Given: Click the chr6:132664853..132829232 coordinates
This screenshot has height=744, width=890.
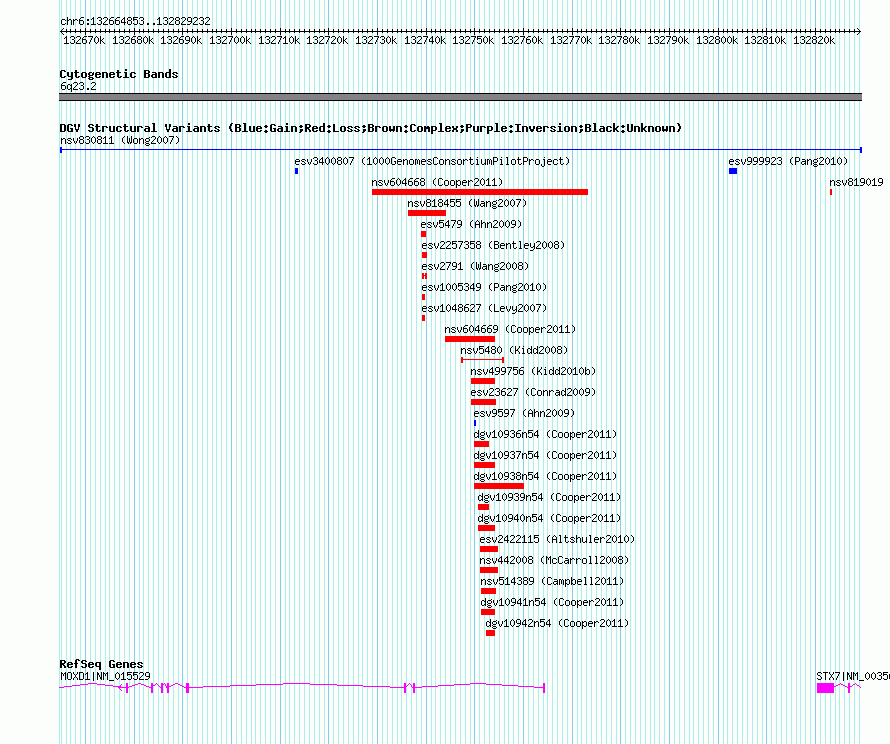Looking at the screenshot, I should click(135, 21).
